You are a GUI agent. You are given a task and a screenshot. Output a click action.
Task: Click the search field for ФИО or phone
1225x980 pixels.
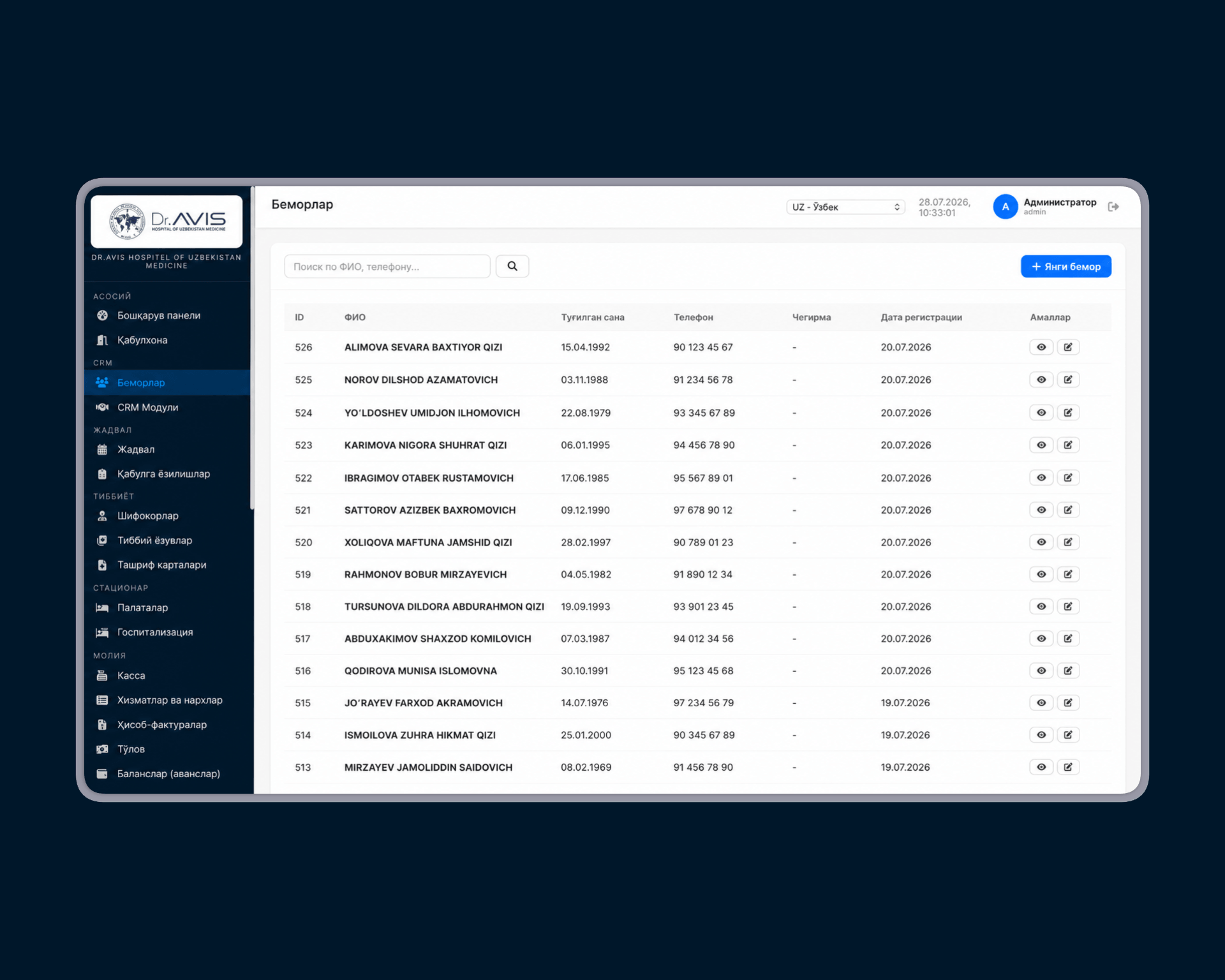(x=387, y=266)
